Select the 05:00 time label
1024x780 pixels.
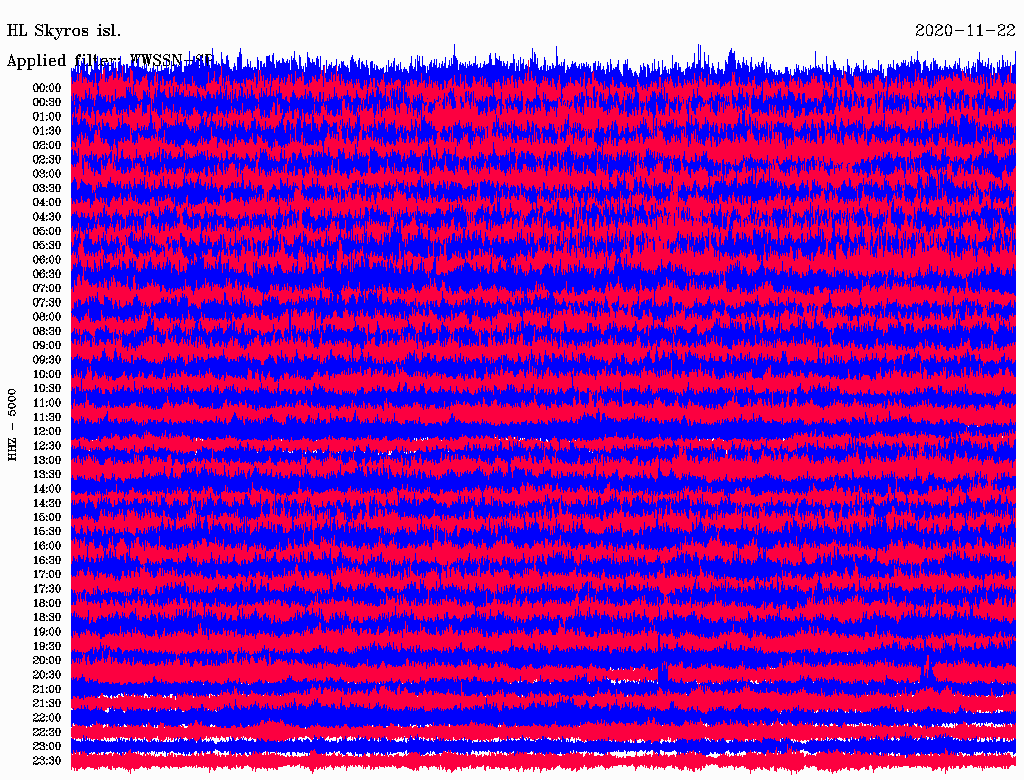(47, 231)
